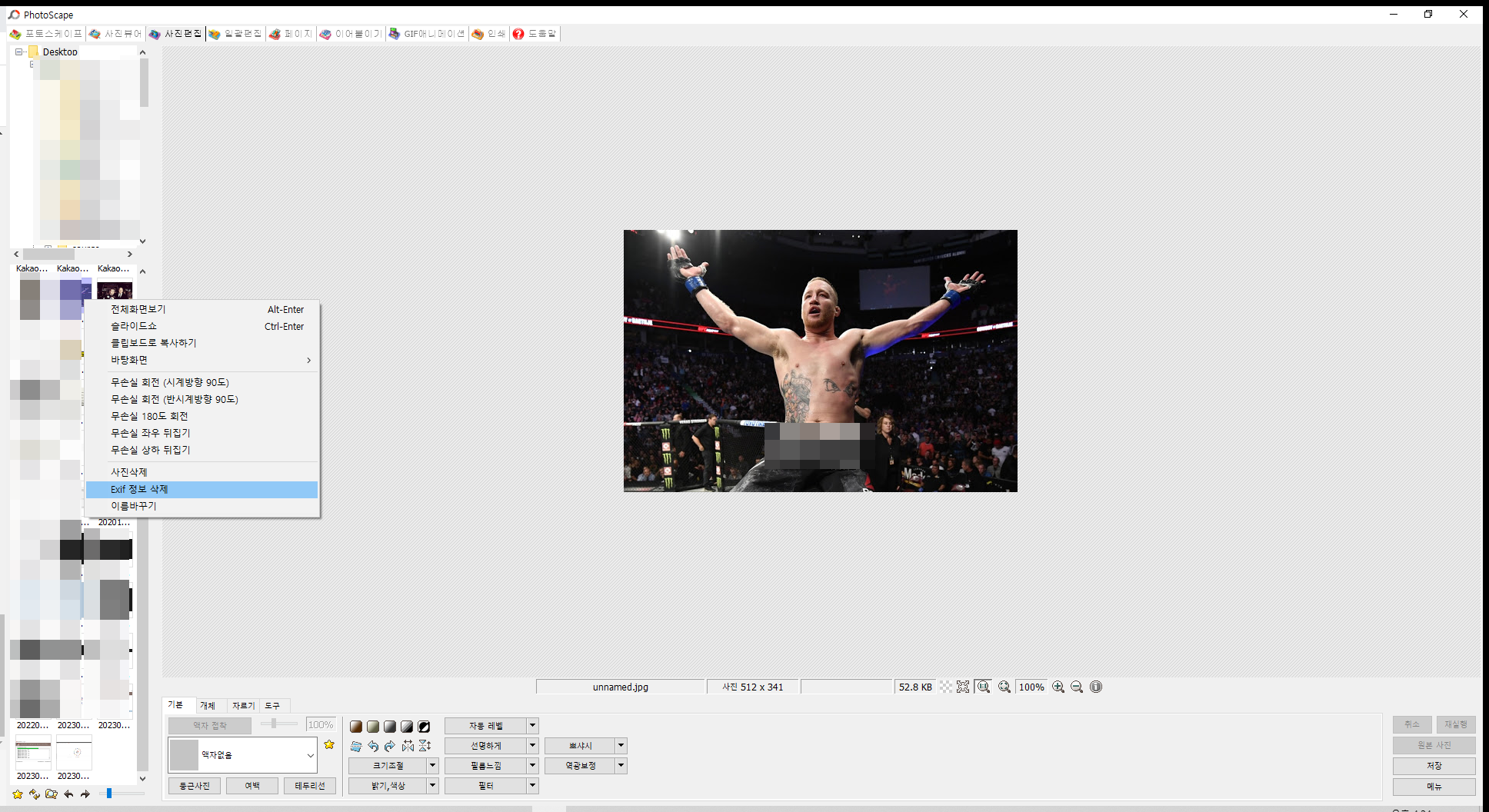Screen dimensions: 1489x812
Task: Rotate the photo clockwise
Action: (390, 746)
